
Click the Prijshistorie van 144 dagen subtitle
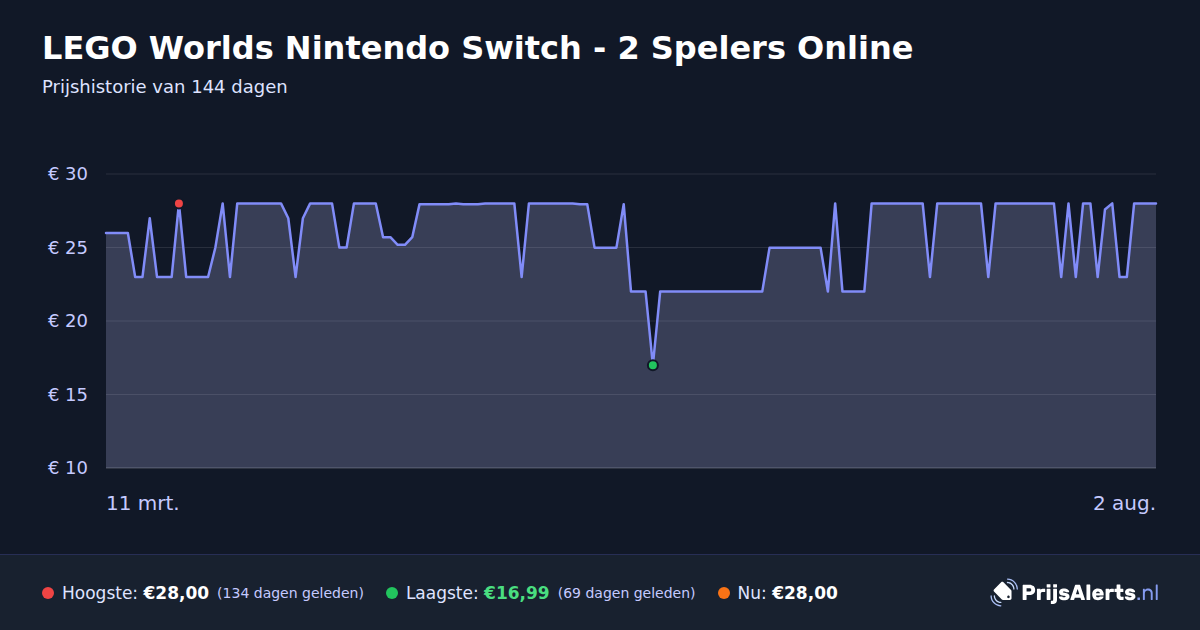(165, 87)
